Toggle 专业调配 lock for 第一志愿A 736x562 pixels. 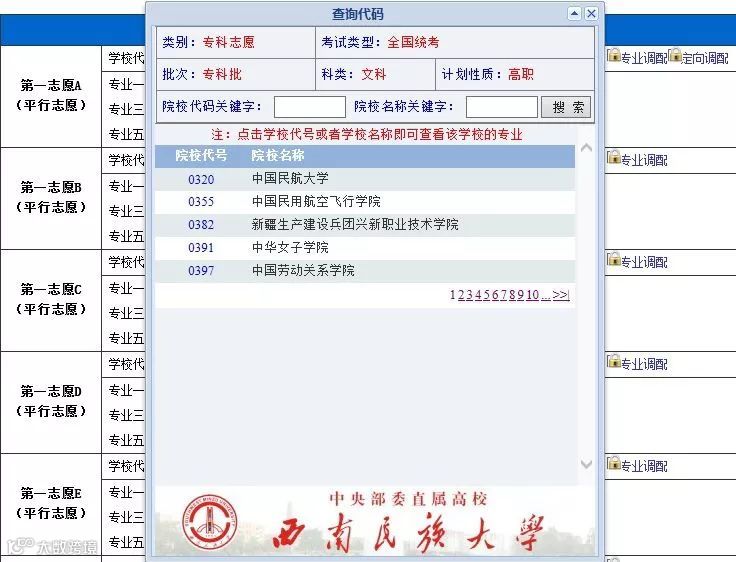614,55
